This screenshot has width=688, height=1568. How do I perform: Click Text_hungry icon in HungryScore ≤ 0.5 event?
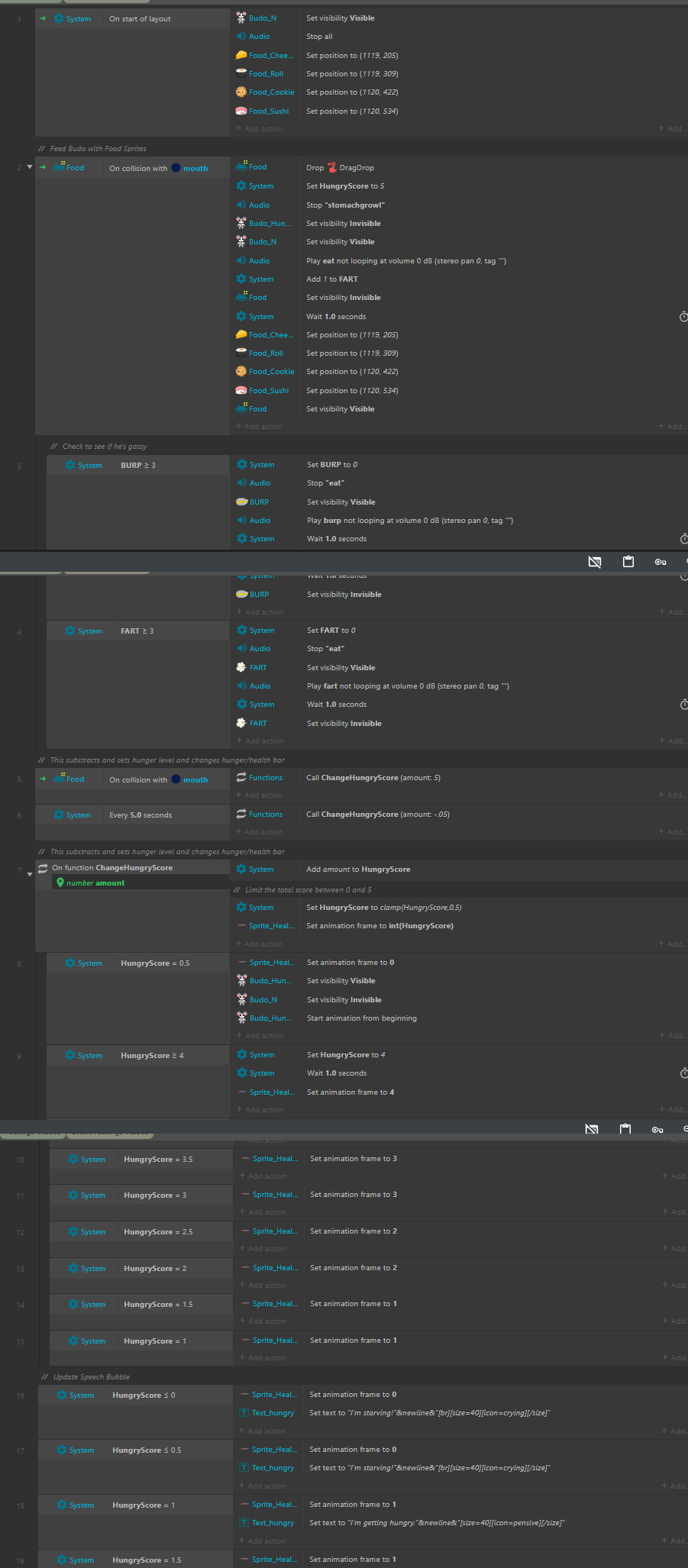244,1467
